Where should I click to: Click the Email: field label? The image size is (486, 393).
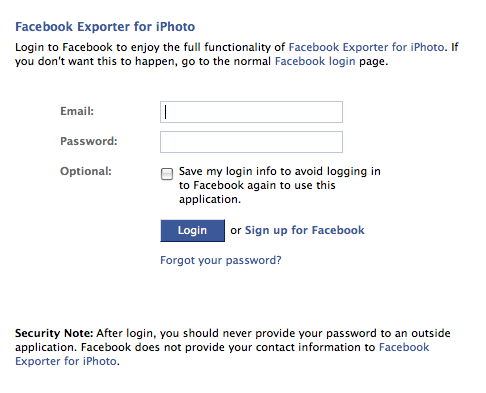point(77,111)
